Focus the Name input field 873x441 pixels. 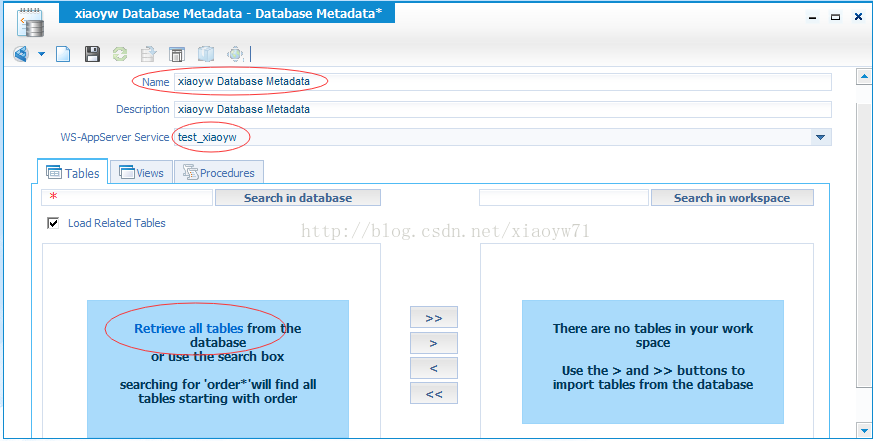503,82
